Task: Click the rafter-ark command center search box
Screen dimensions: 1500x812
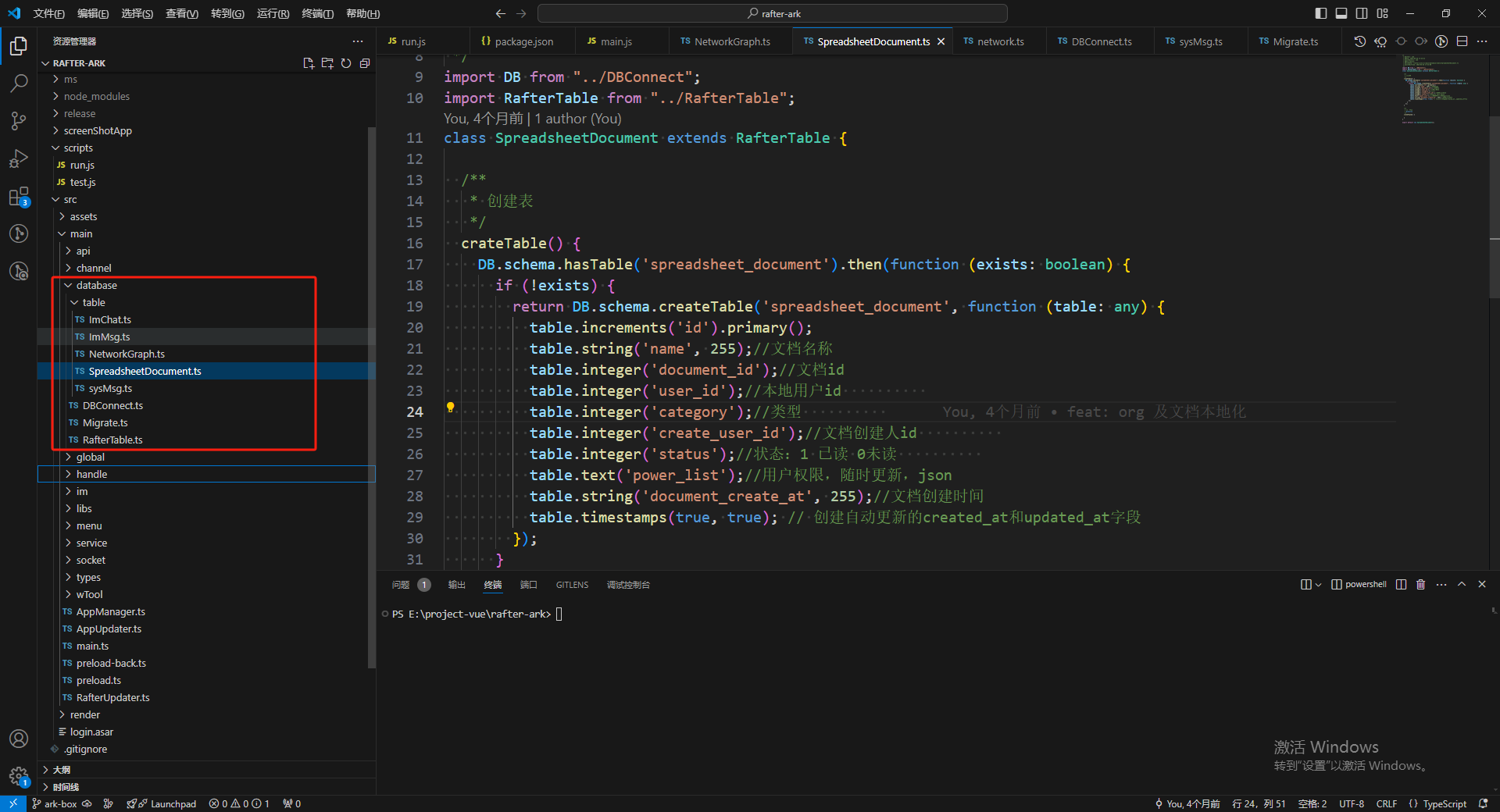Action: pyautogui.click(x=773, y=13)
